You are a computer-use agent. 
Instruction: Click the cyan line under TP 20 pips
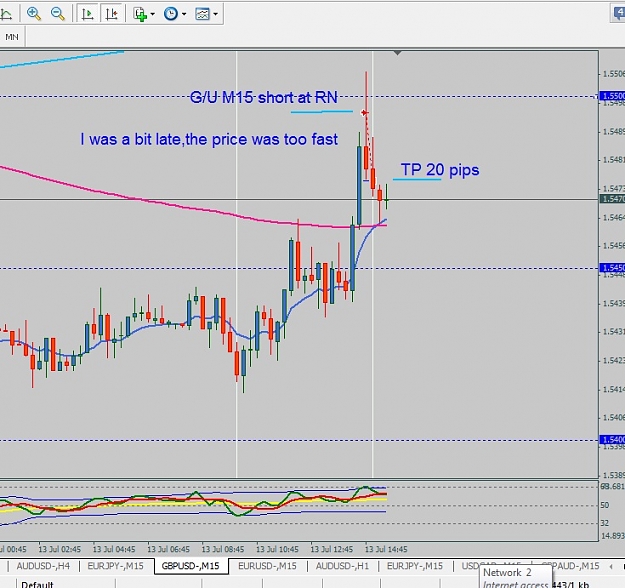[417, 179]
